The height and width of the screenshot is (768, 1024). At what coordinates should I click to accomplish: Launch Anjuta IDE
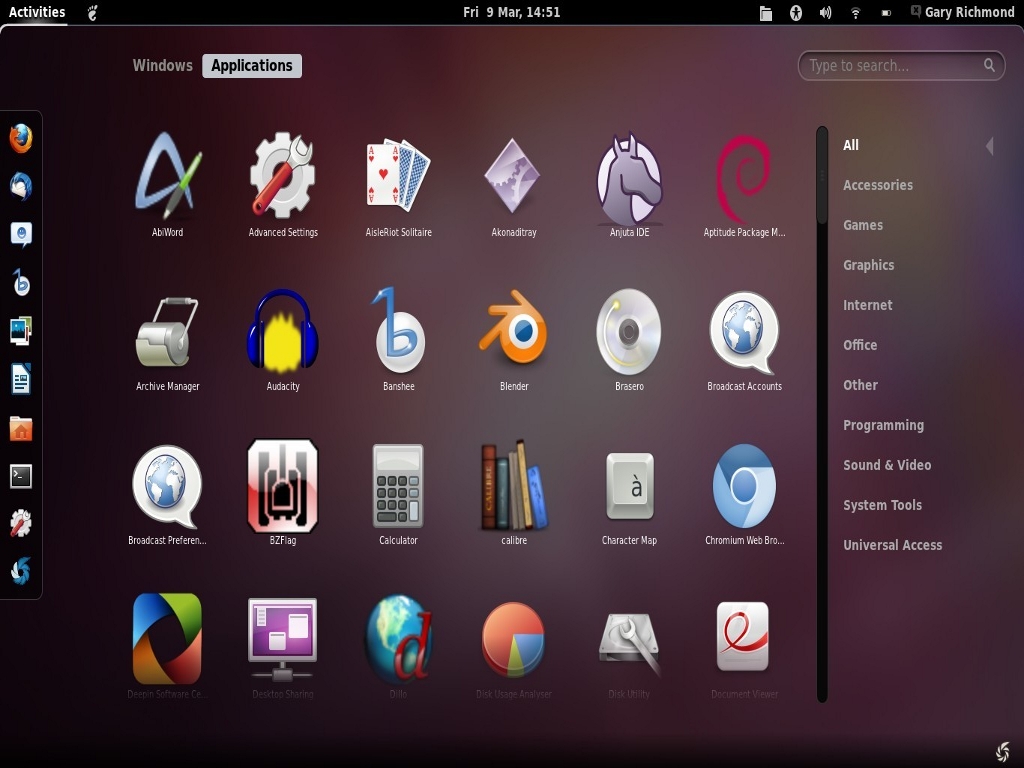click(629, 184)
